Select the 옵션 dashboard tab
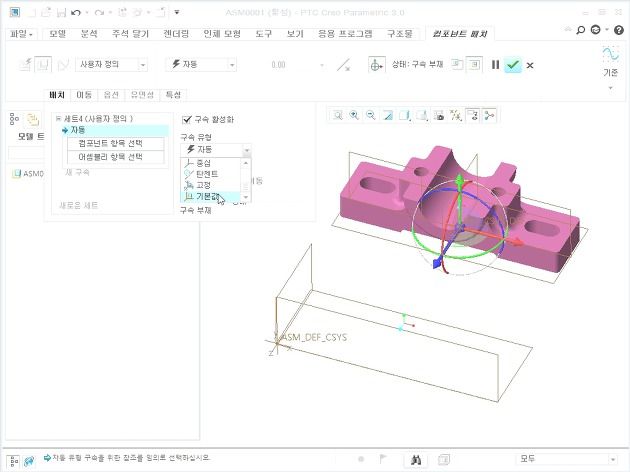The width and height of the screenshot is (630, 472). tap(111, 95)
